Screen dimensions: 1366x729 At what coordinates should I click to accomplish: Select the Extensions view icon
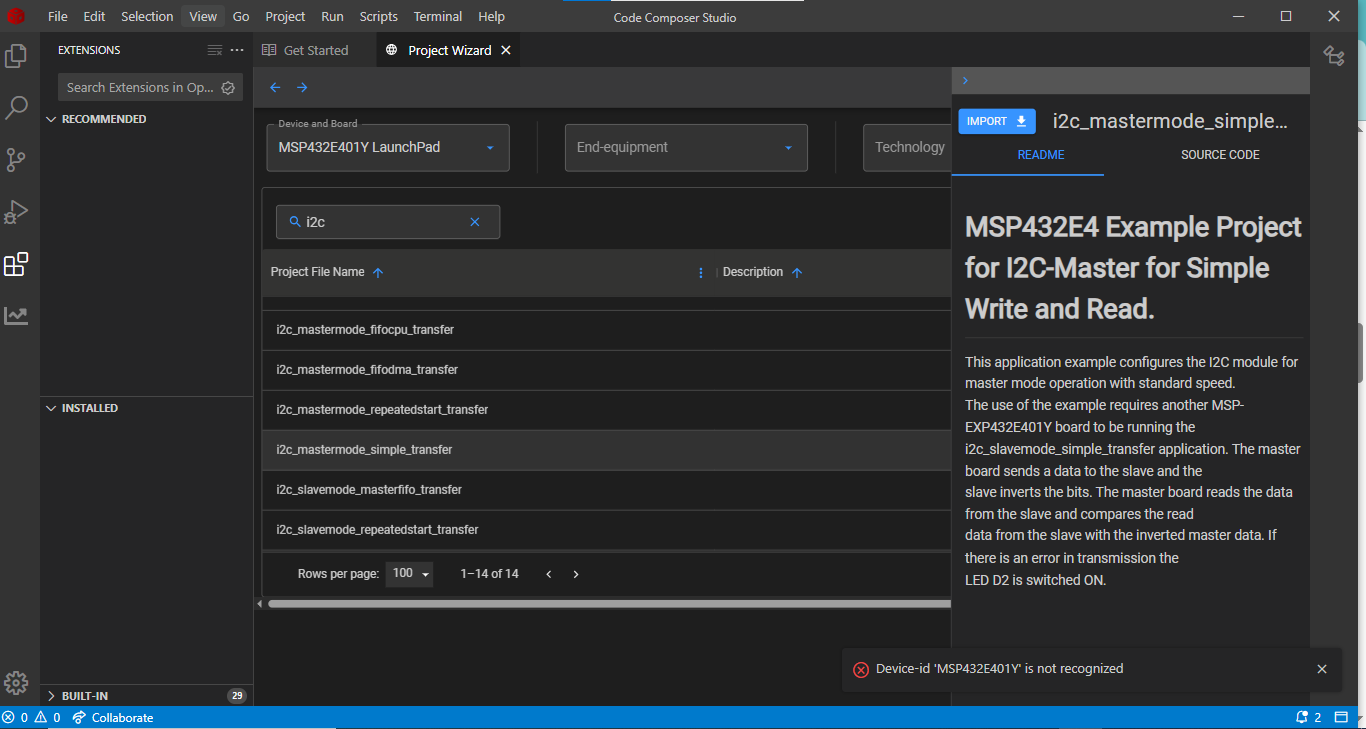pyautogui.click(x=16, y=264)
